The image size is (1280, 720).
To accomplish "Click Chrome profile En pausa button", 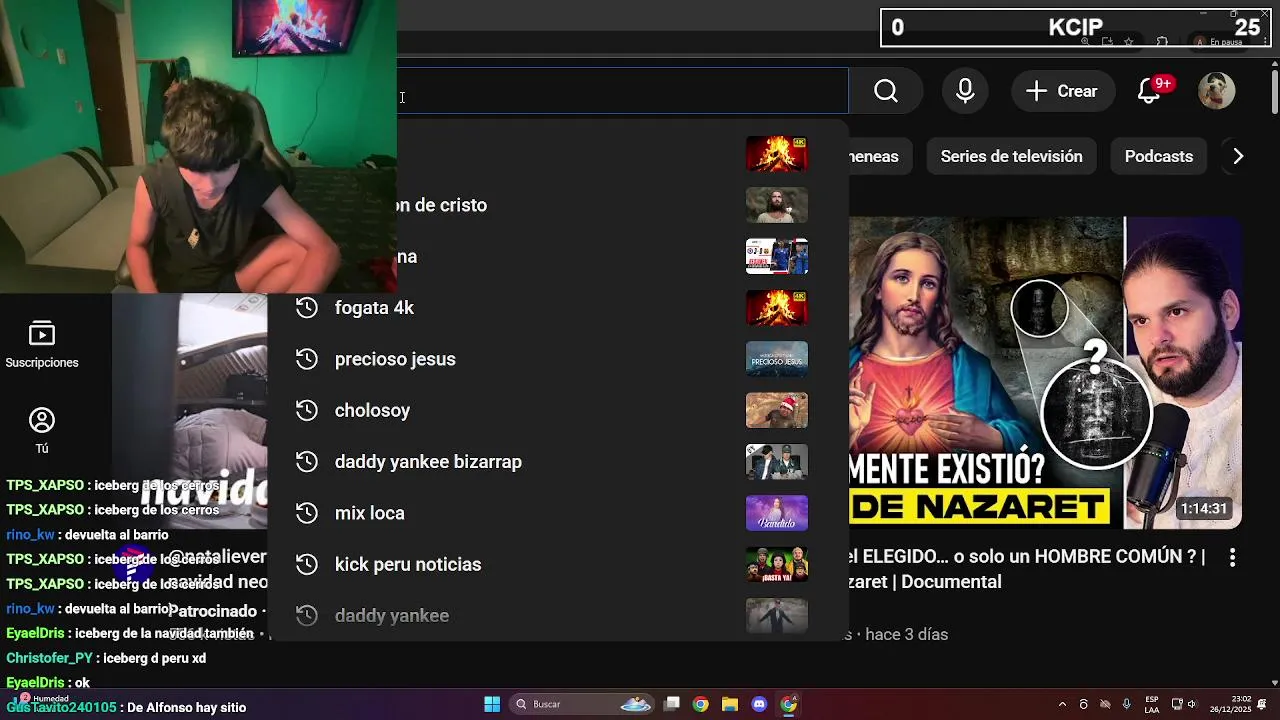I will (x=1217, y=42).
